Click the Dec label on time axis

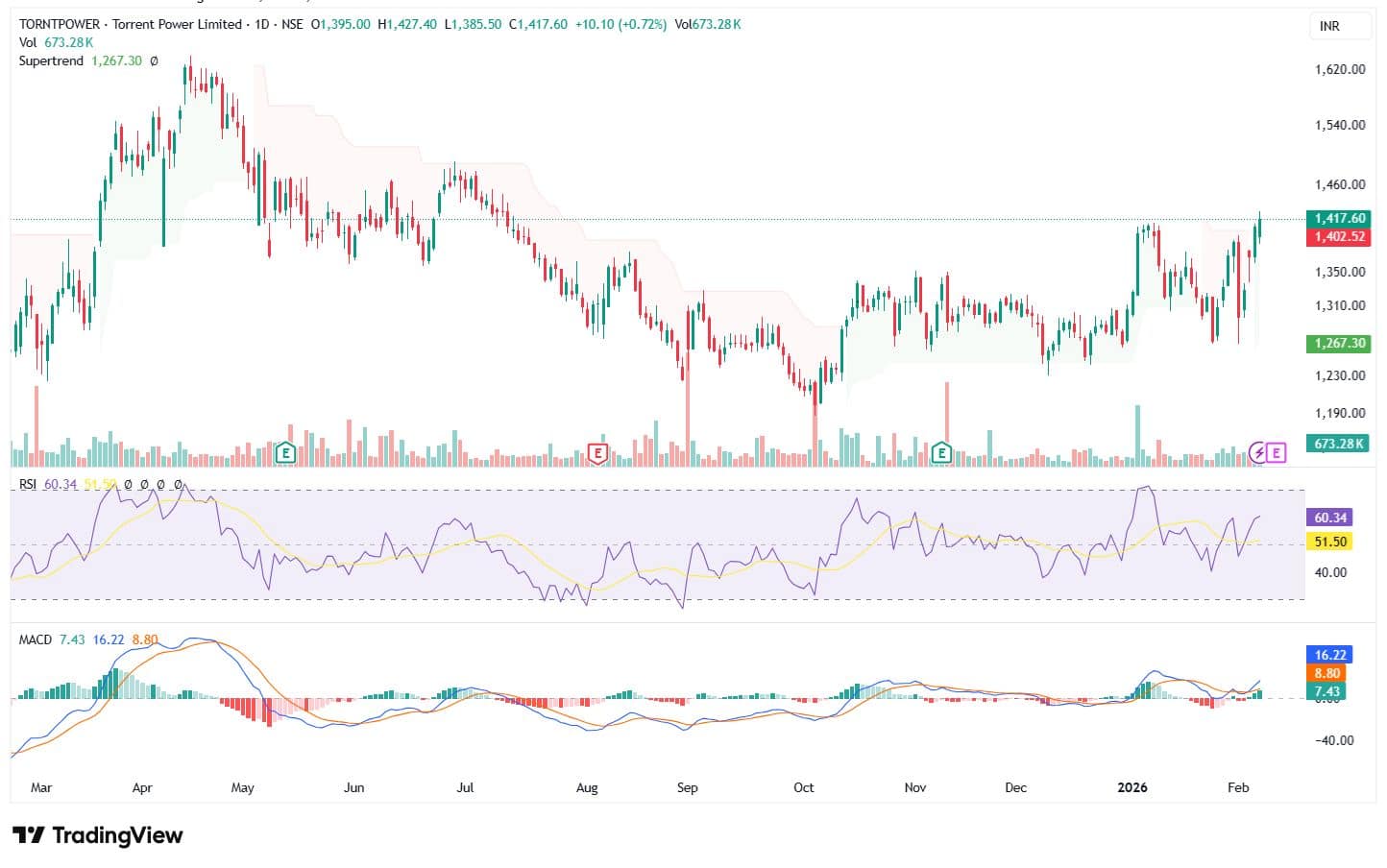(1016, 787)
